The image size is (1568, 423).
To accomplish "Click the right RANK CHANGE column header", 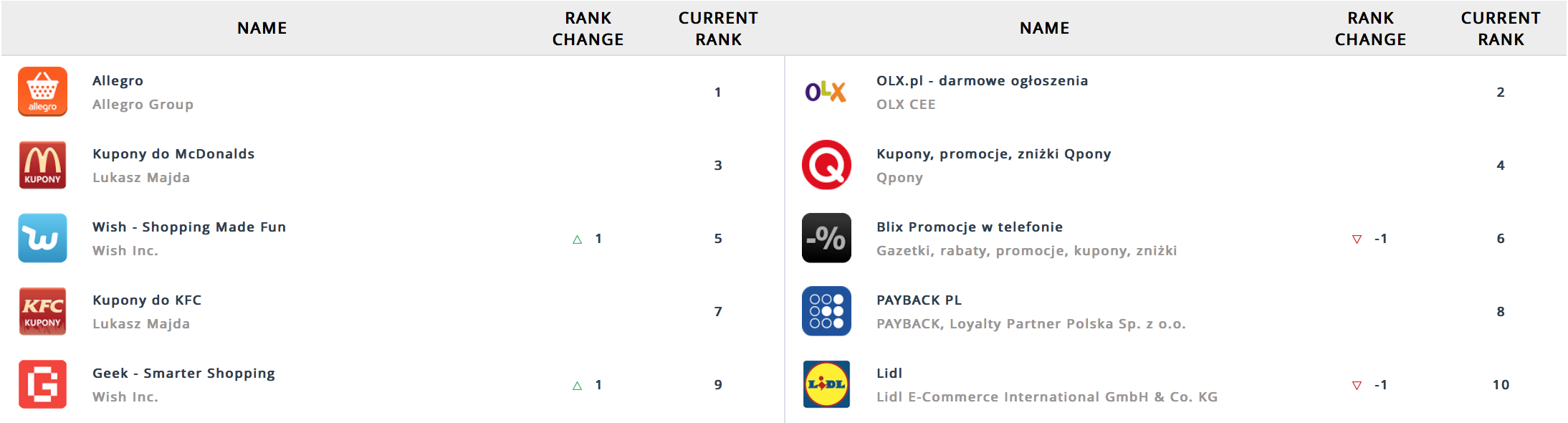I will 1370,29.
